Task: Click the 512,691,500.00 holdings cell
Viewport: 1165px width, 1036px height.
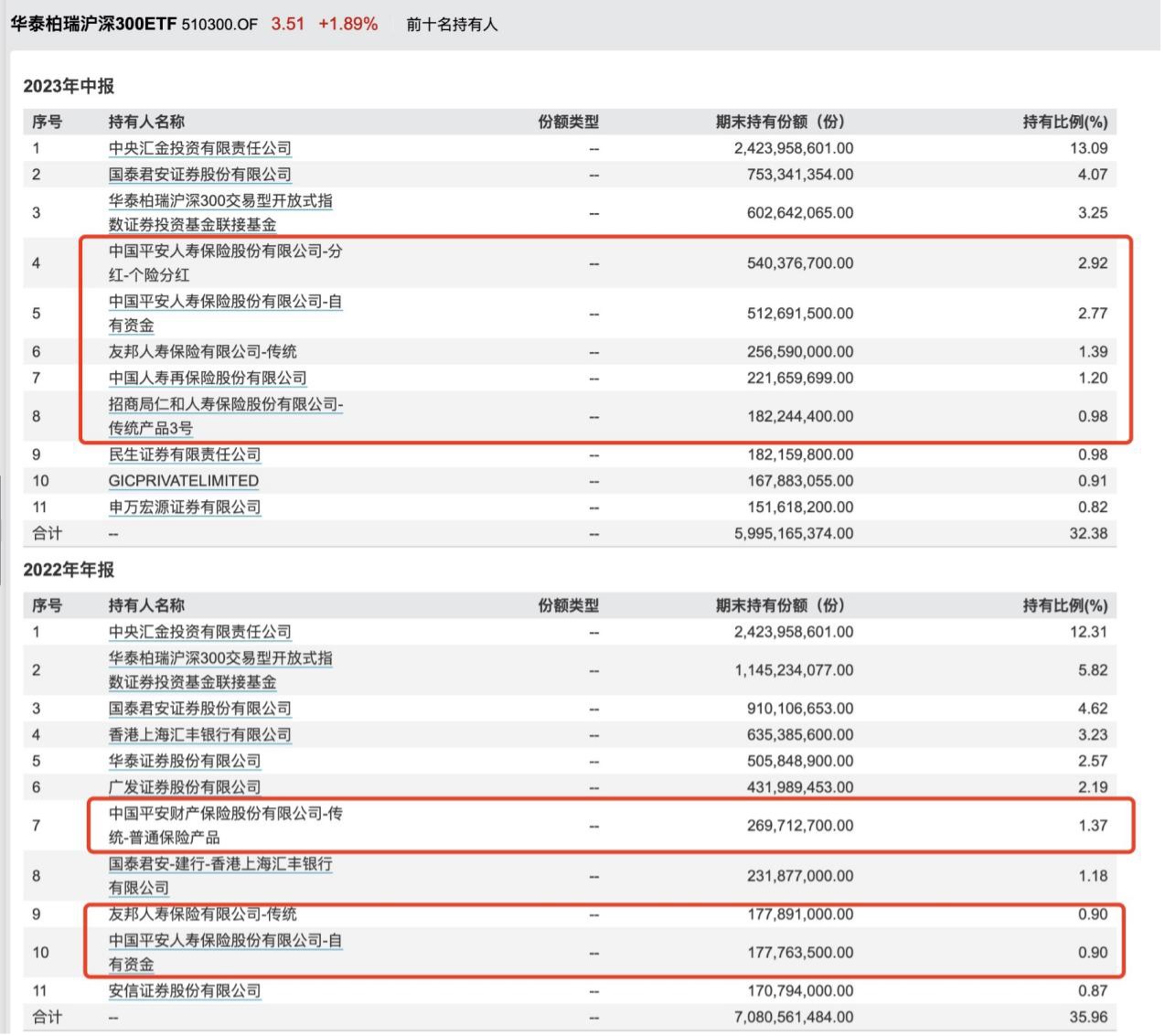Action: click(800, 314)
